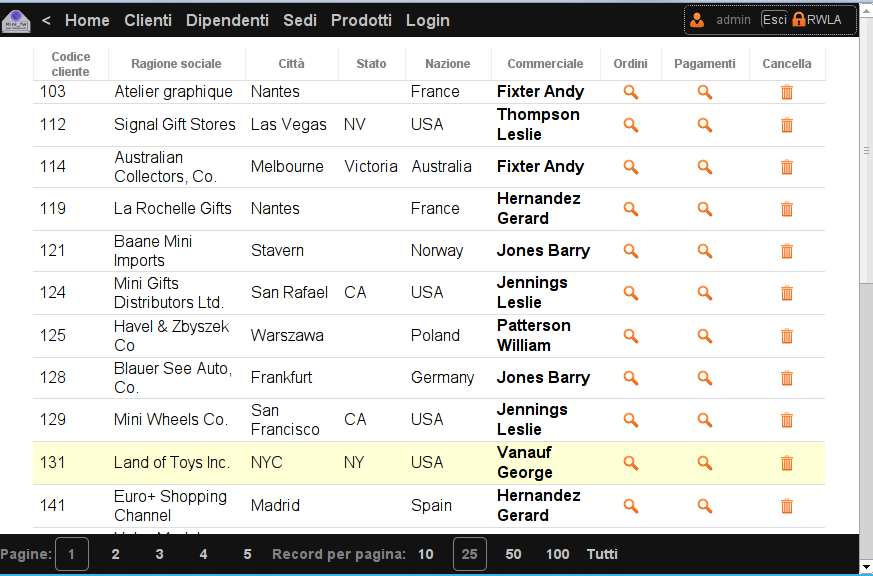Open orders for Atelier graphique

click(x=631, y=92)
